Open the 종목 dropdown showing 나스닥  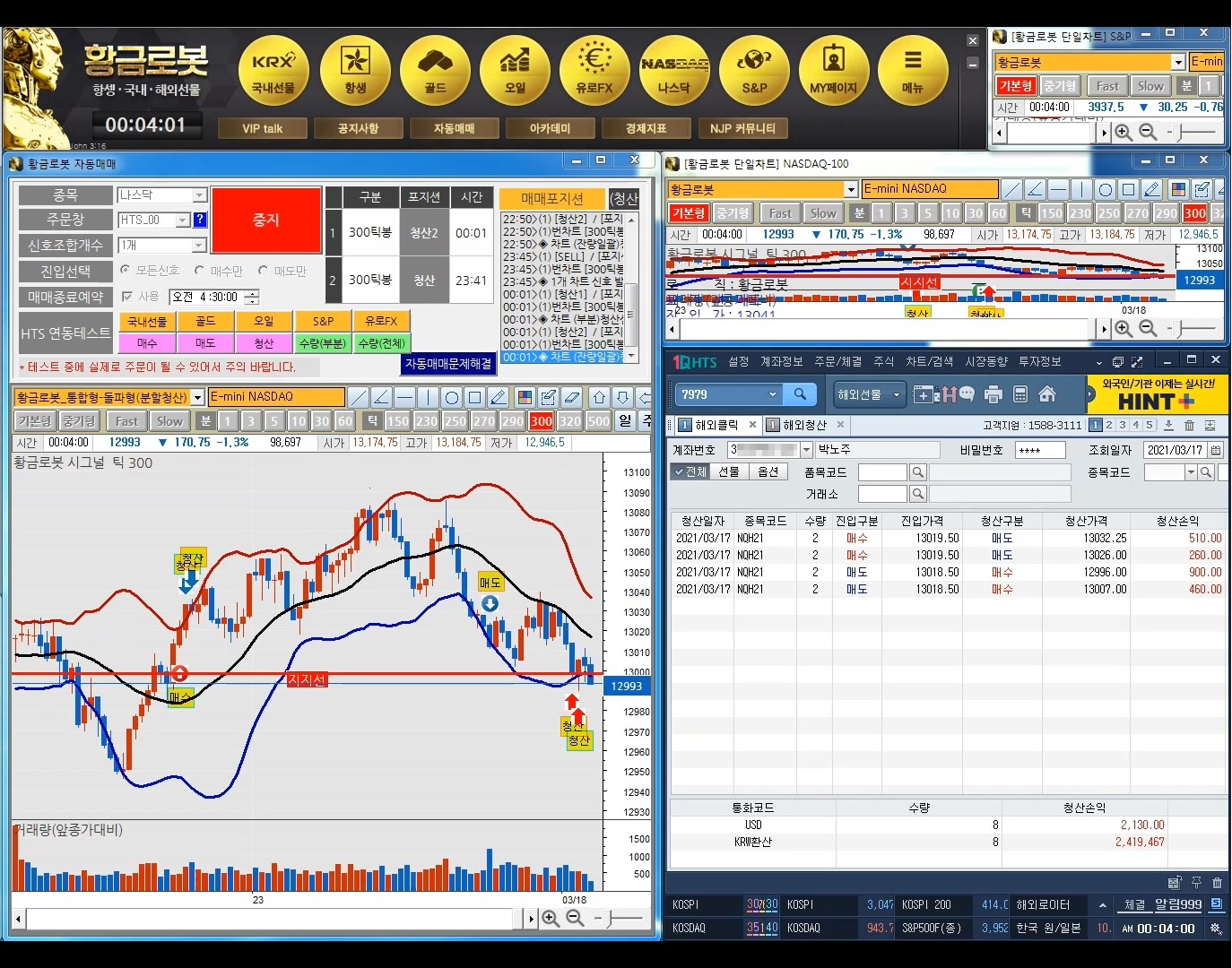pos(200,194)
